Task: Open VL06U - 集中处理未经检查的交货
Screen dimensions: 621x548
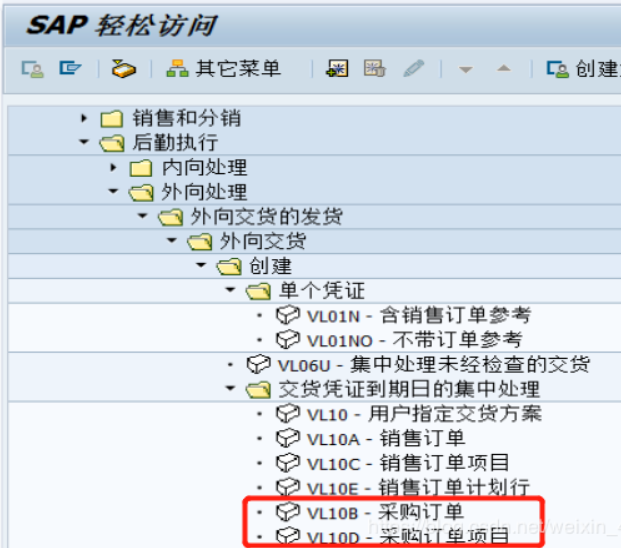Action: coord(434,365)
